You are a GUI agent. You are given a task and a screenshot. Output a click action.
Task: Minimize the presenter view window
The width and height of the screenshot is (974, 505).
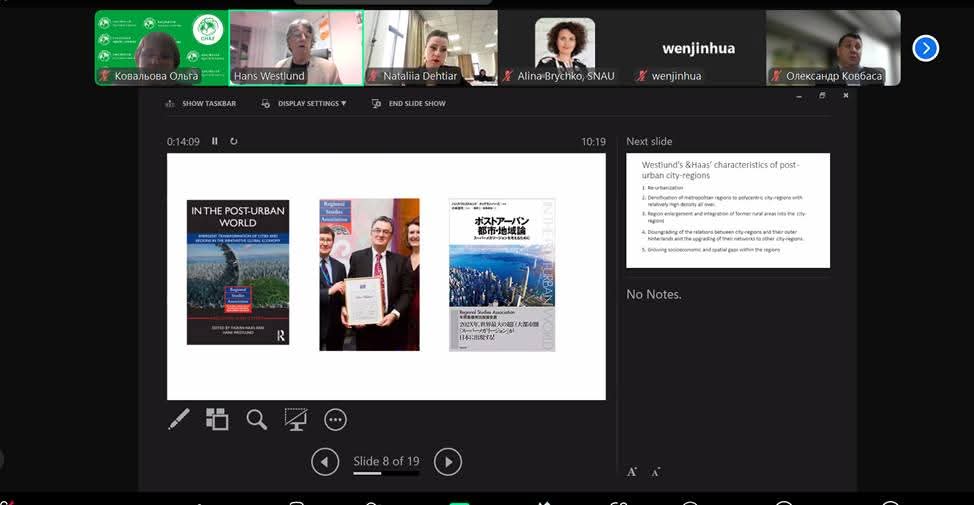[x=799, y=96]
